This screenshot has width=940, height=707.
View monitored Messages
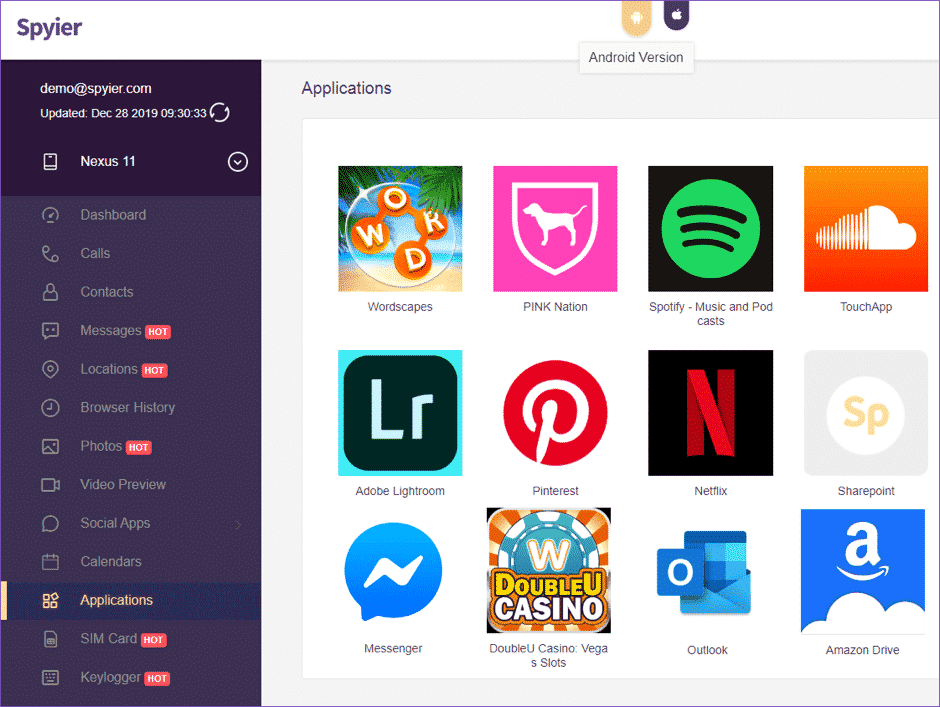point(107,330)
